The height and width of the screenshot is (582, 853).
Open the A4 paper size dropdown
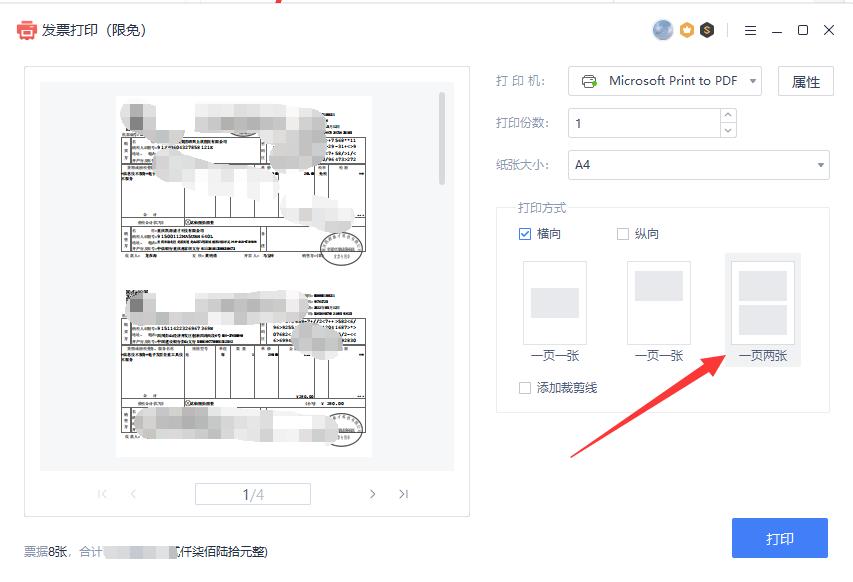point(698,164)
